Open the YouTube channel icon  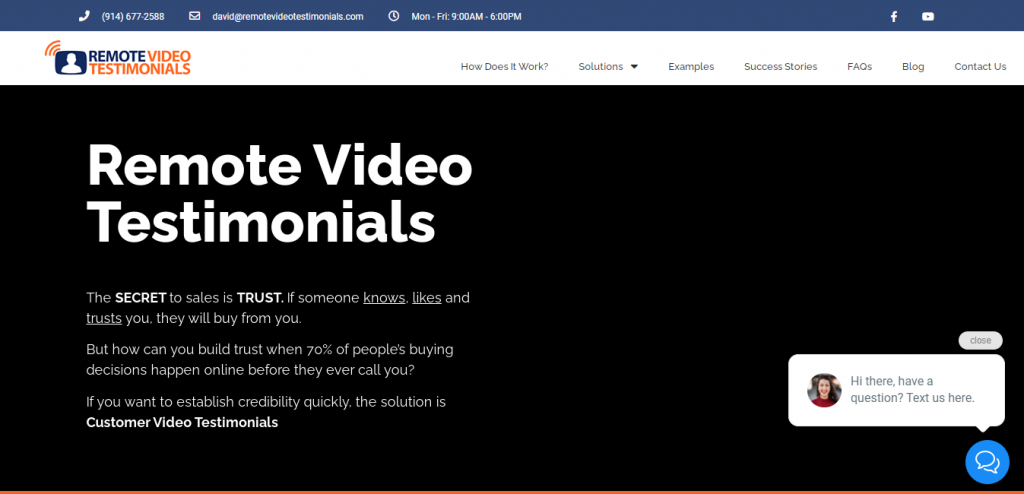coord(928,16)
